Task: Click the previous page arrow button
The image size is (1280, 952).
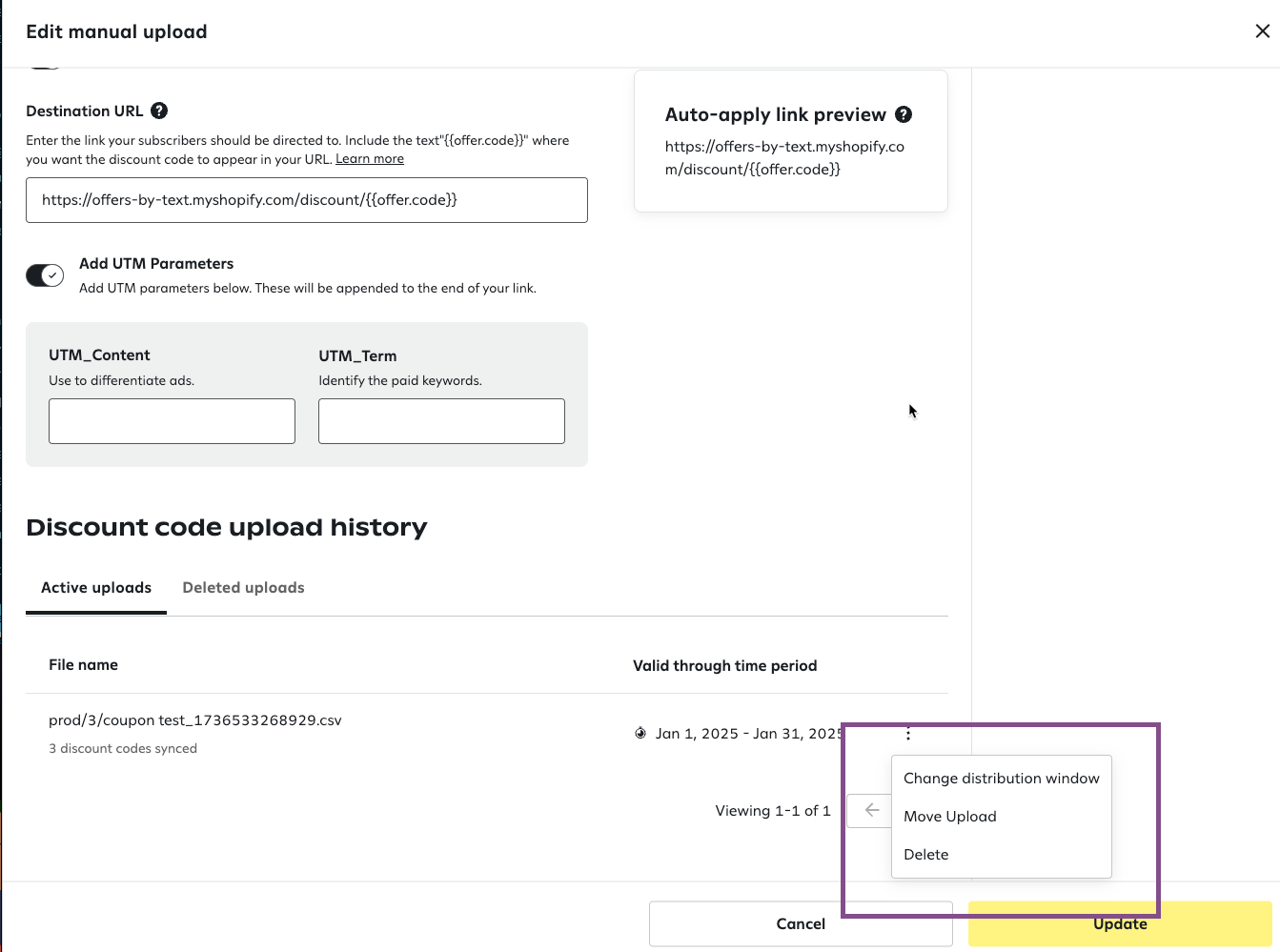Action: (871, 810)
